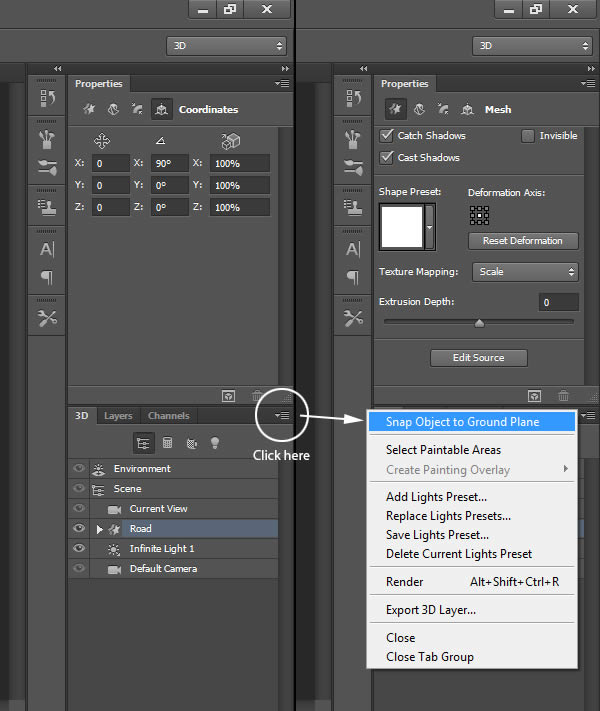This screenshot has height=711, width=600.
Task: Click the X rotation field showing 90°
Action: click(169, 163)
